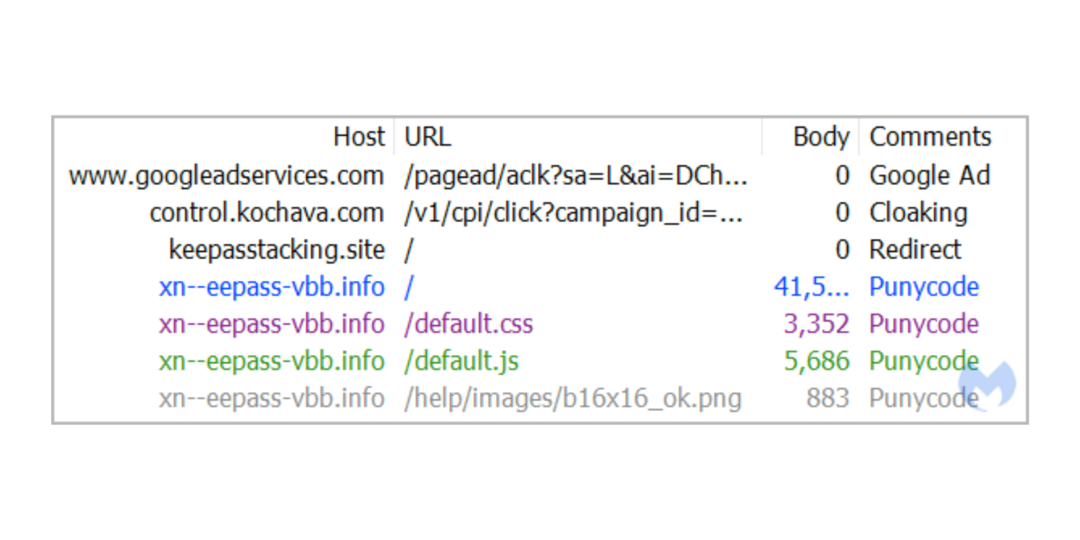Click the /help/images/b16x16_ok.png URL
1080x540 pixels.
click(x=573, y=398)
